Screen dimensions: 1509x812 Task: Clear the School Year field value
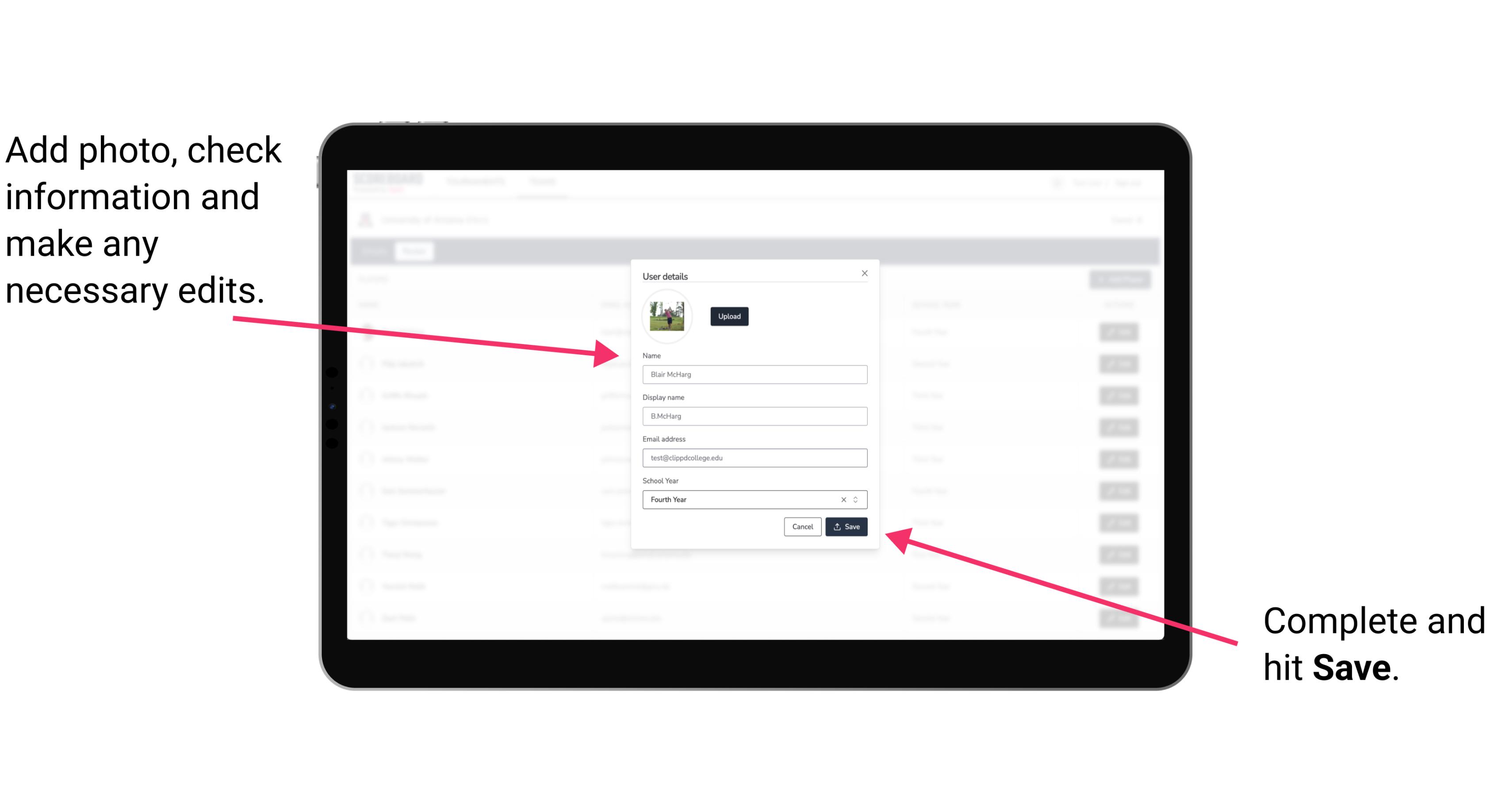(842, 499)
